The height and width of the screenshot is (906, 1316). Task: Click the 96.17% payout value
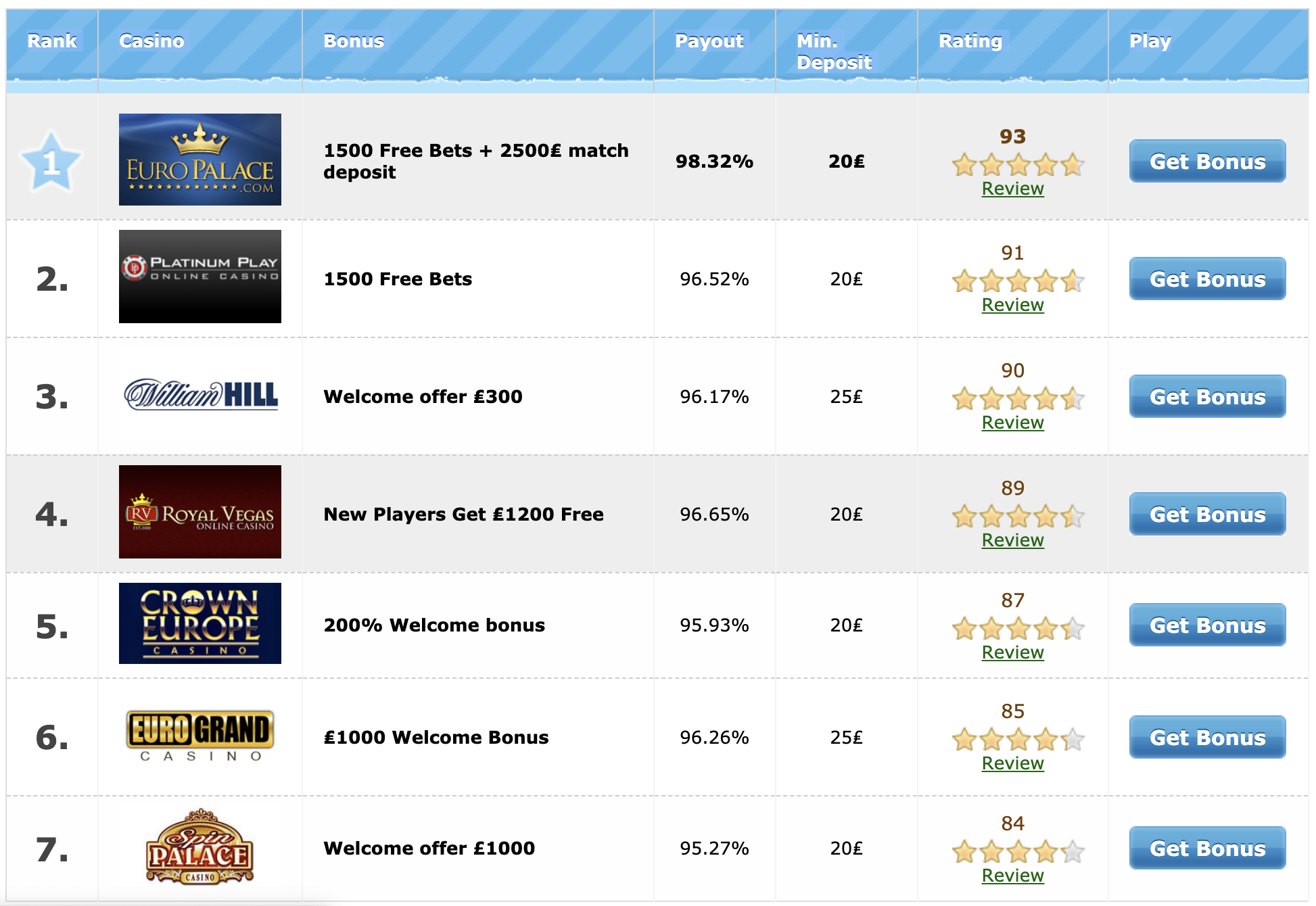714,396
